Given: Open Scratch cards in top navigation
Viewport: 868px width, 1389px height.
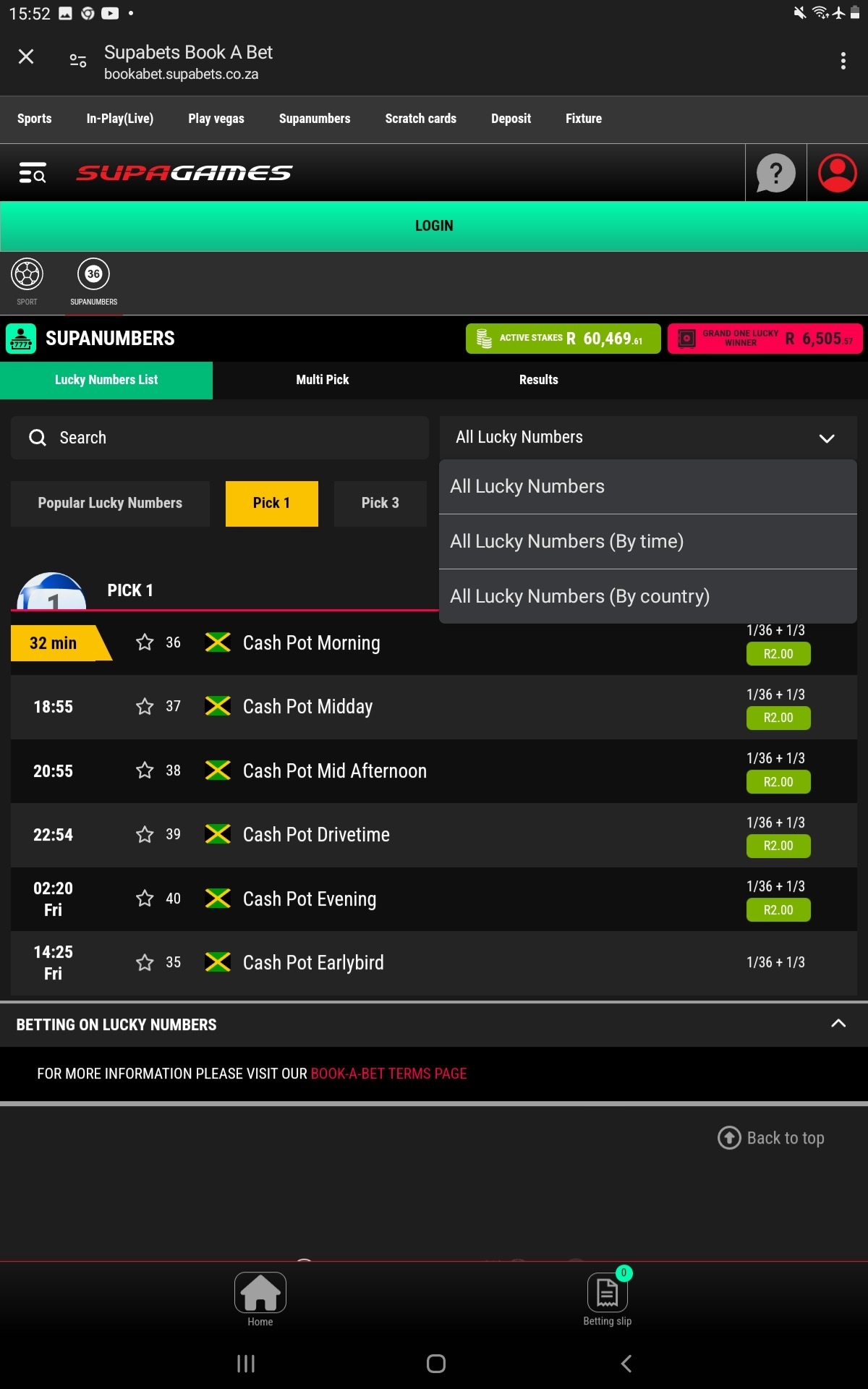Looking at the screenshot, I should (x=421, y=119).
